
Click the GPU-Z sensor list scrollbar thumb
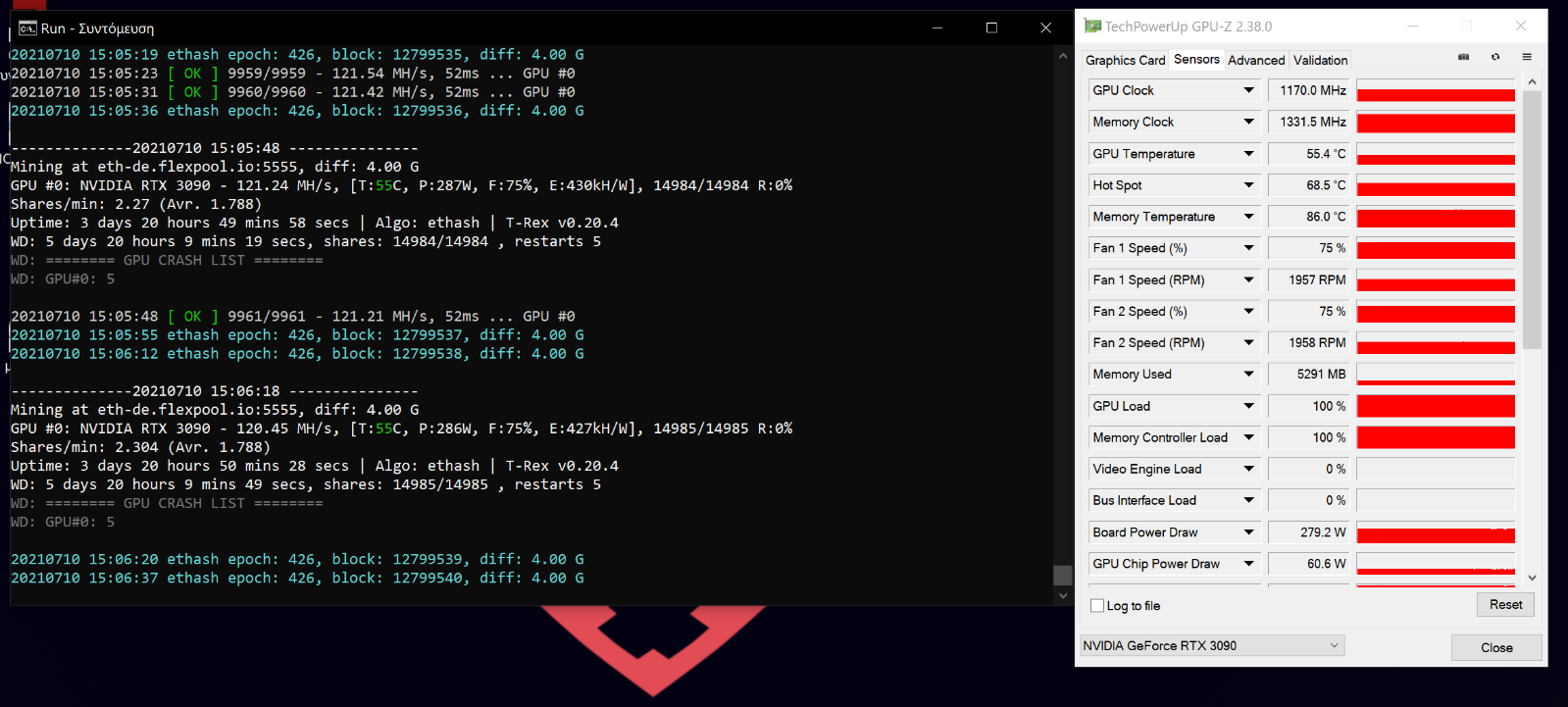click(1533, 220)
